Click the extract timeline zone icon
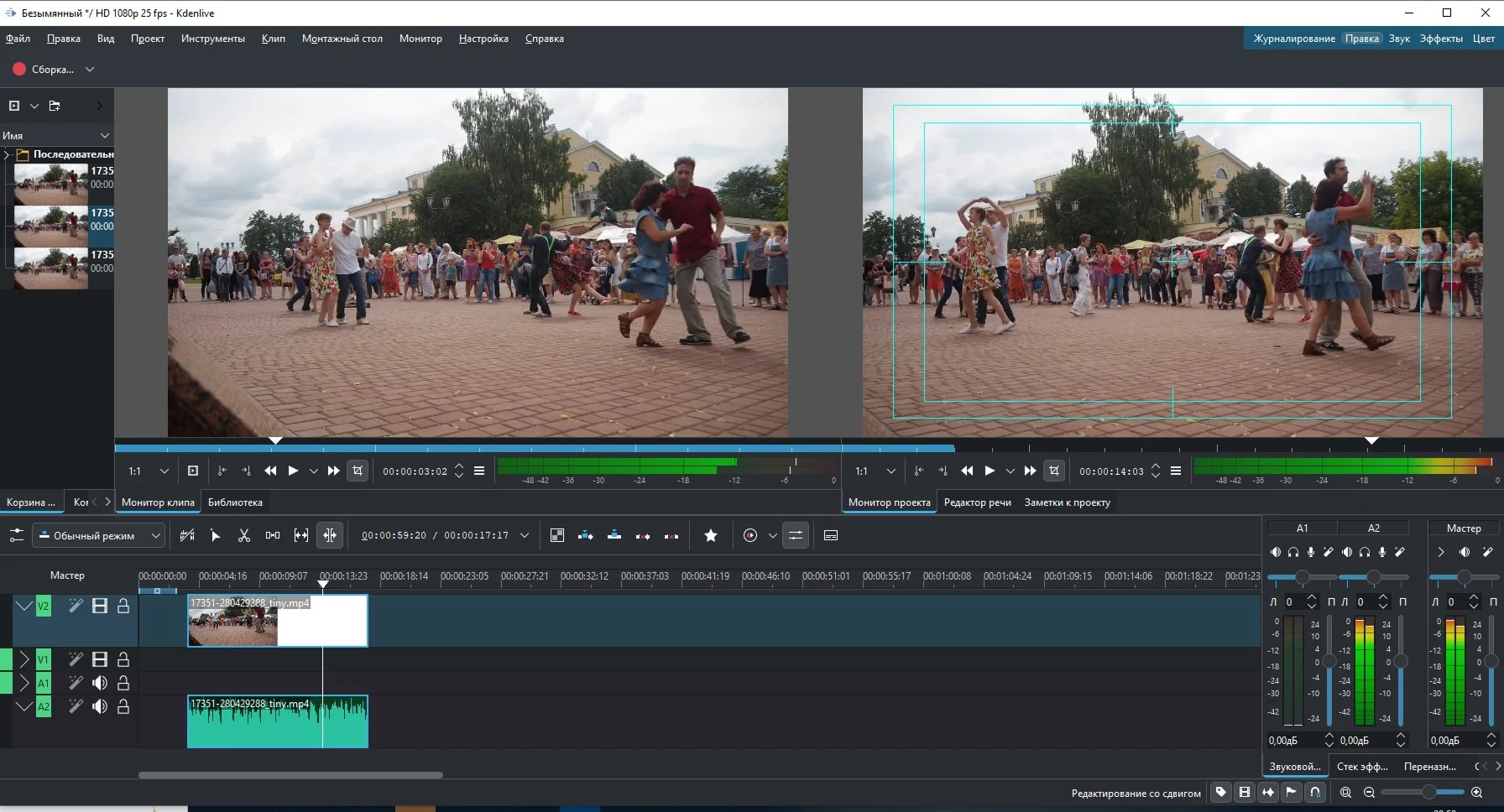The height and width of the screenshot is (812, 1504). pos(643,535)
